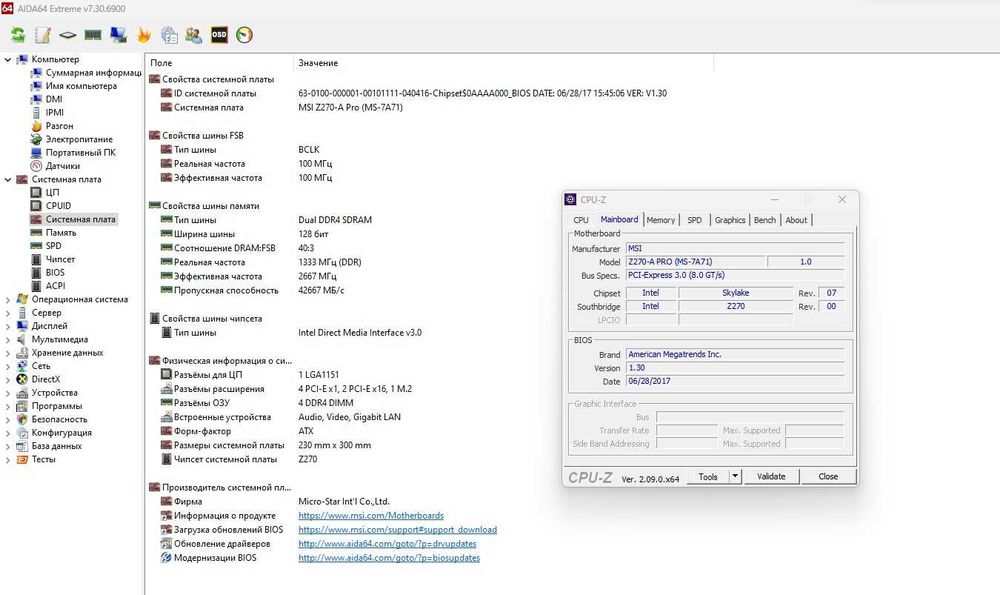Click the AIDA64 app title icon

7,8
